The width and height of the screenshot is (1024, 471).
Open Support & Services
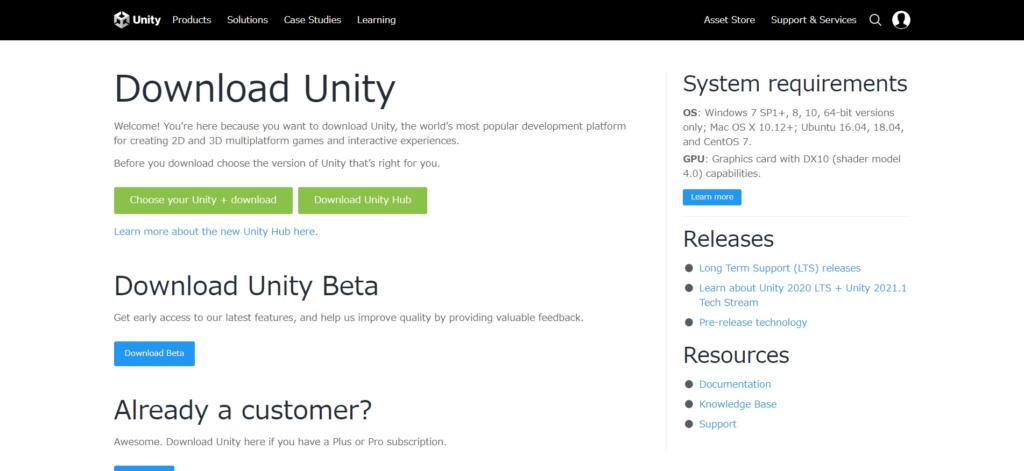pyautogui.click(x=813, y=20)
